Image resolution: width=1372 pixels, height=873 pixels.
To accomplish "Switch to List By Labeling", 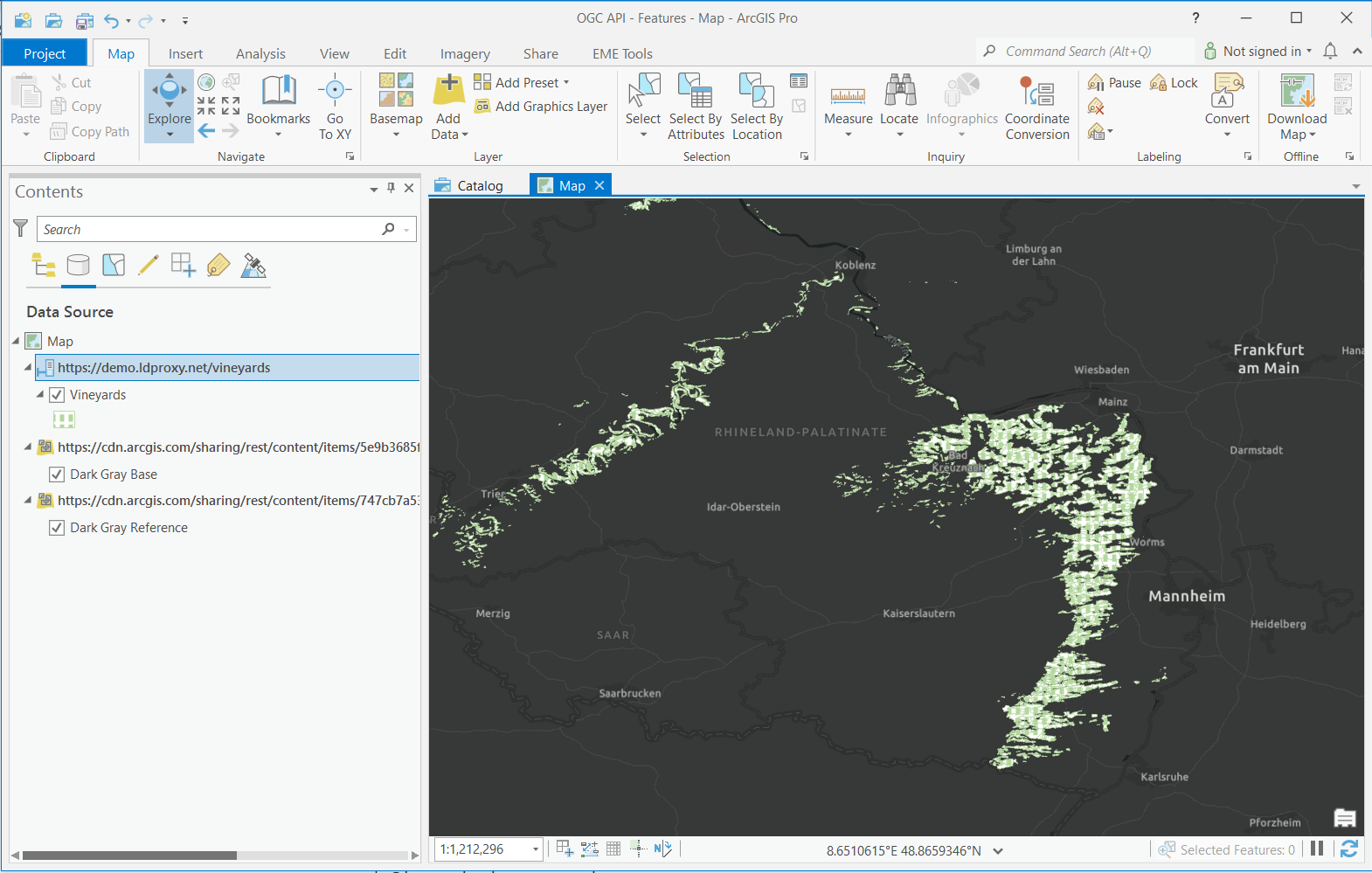I will coord(218,265).
